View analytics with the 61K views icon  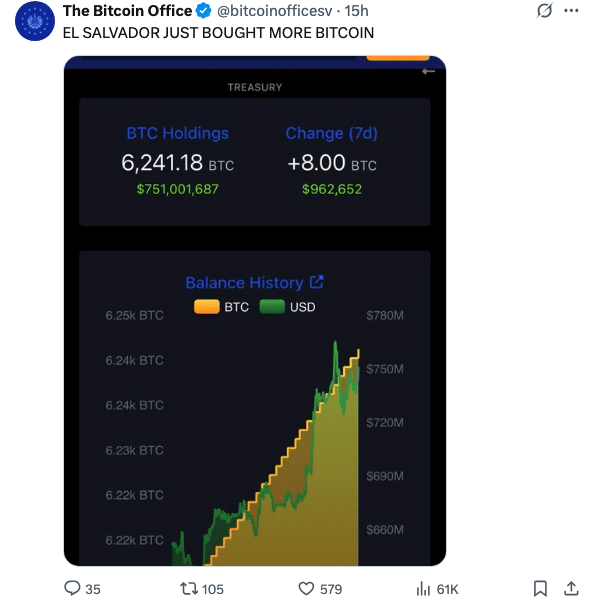[x=423, y=588]
